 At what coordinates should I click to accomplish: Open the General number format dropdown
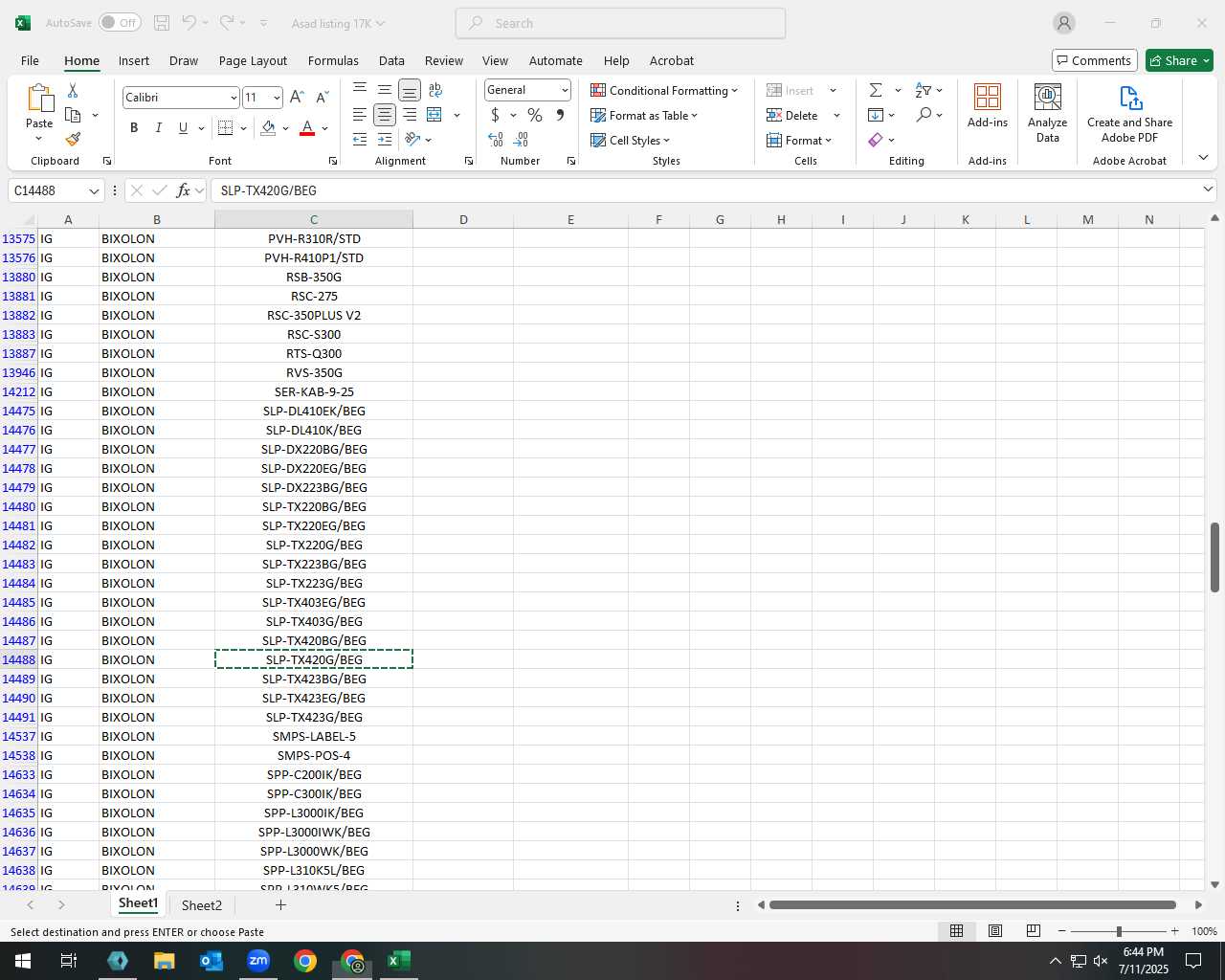click(x=565, y=90)
